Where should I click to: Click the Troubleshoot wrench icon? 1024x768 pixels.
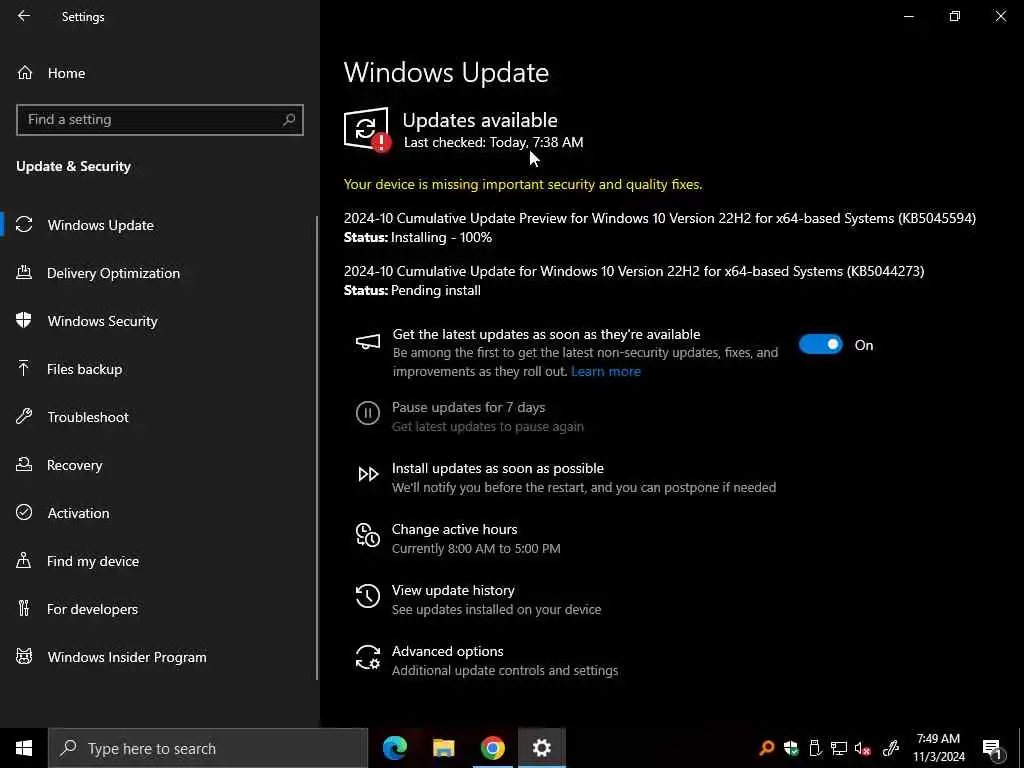coord(24,417)
